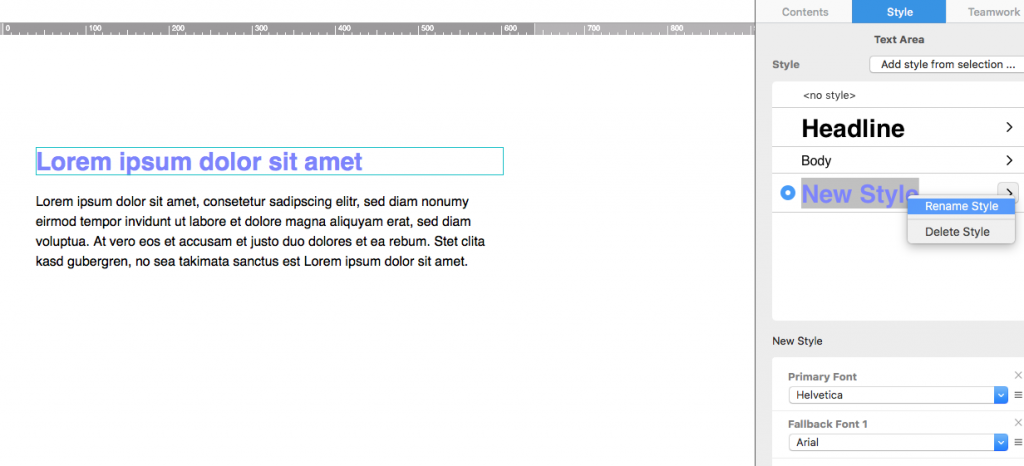This screenshot has width=1024, height=466.
Task: Choose Rename Style from context menu
Action: pyautogui.click(x=961, y=206)
